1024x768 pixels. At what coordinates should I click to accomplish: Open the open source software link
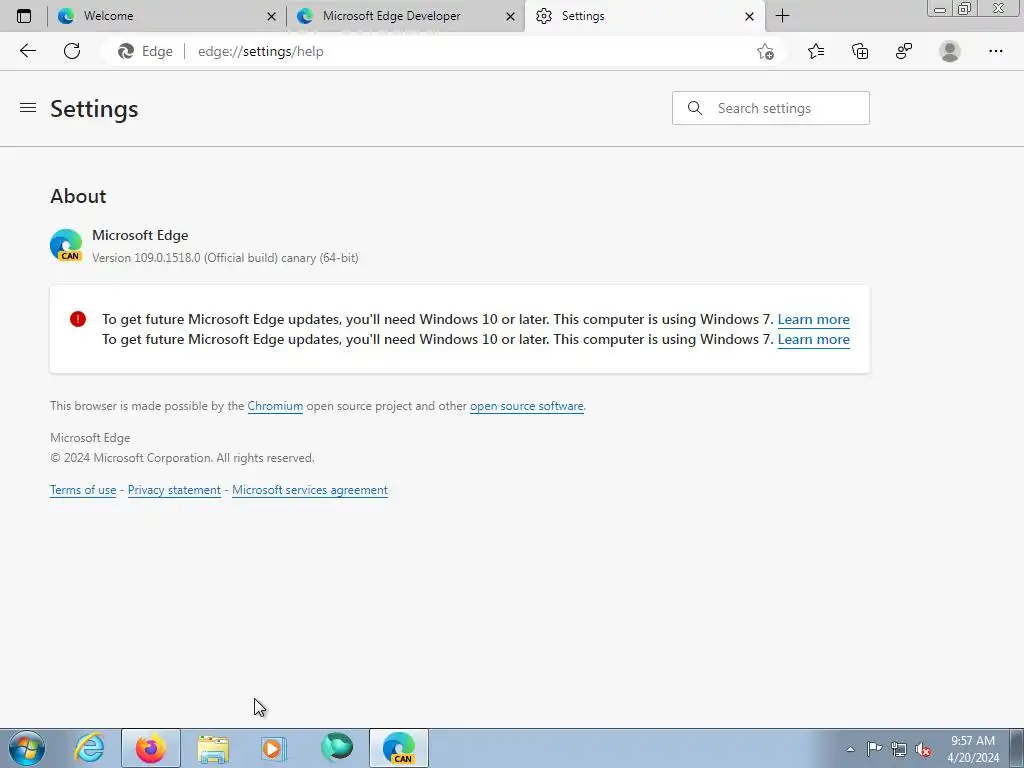point(526,406)
